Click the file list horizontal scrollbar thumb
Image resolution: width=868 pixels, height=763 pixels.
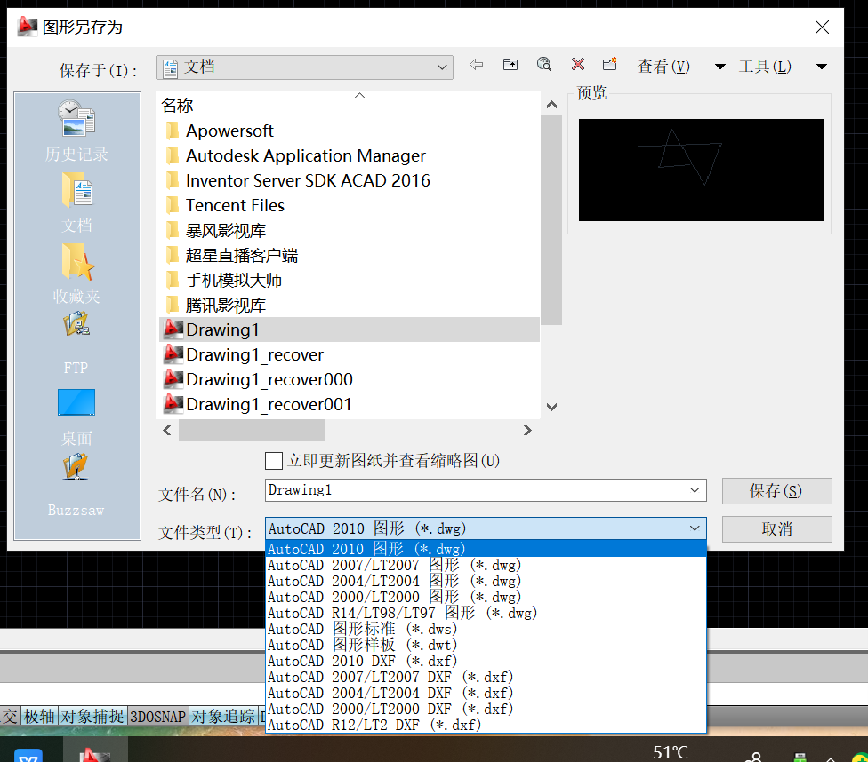(252, 430)
